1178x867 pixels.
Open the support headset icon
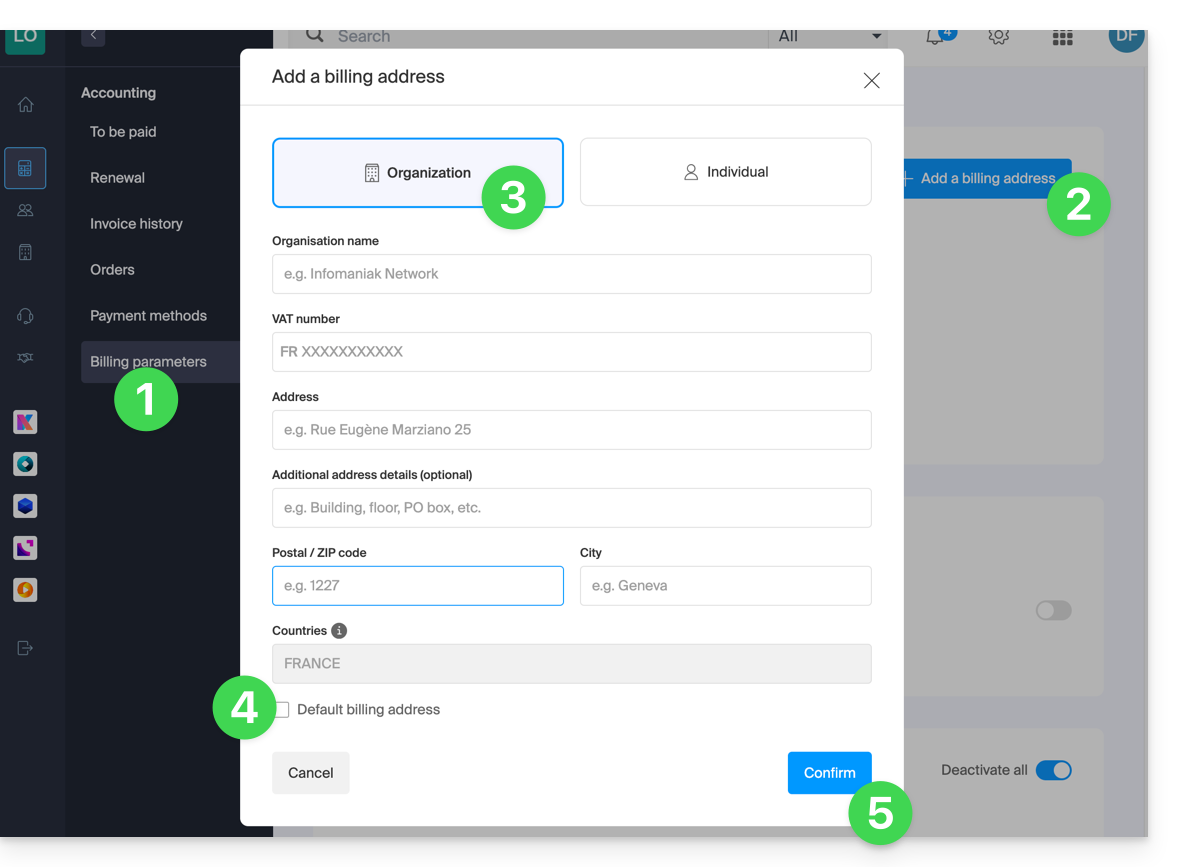click(x=25, y=316)
